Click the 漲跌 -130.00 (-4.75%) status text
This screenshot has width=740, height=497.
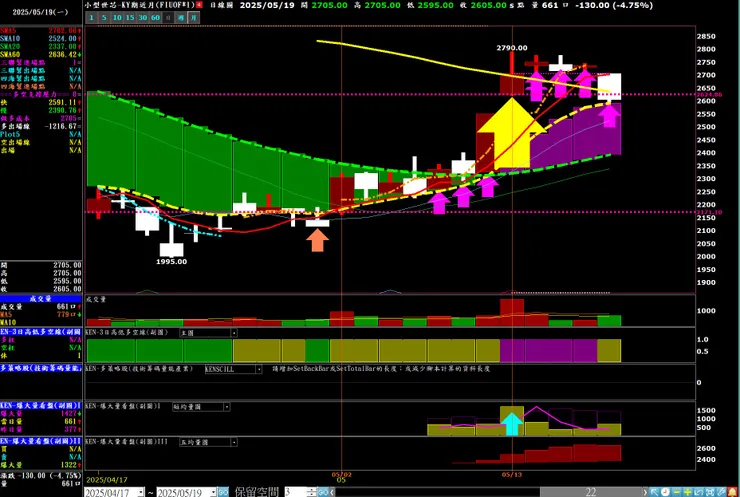tap(41, 476)
